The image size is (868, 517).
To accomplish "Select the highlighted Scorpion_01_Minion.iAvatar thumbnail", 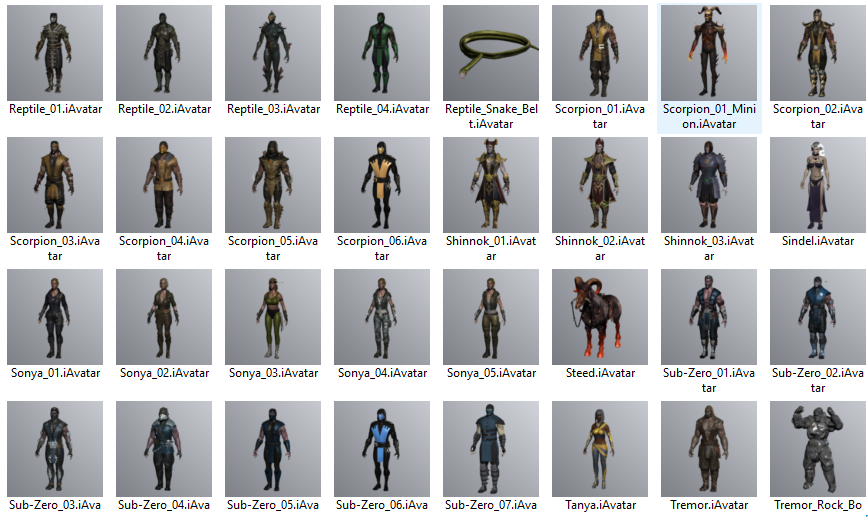I will [709, 53].
